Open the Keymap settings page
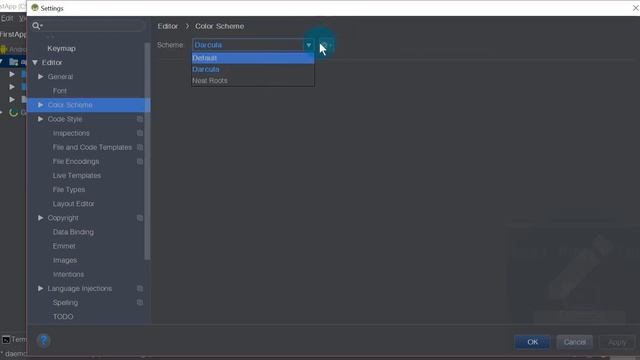 61,49
